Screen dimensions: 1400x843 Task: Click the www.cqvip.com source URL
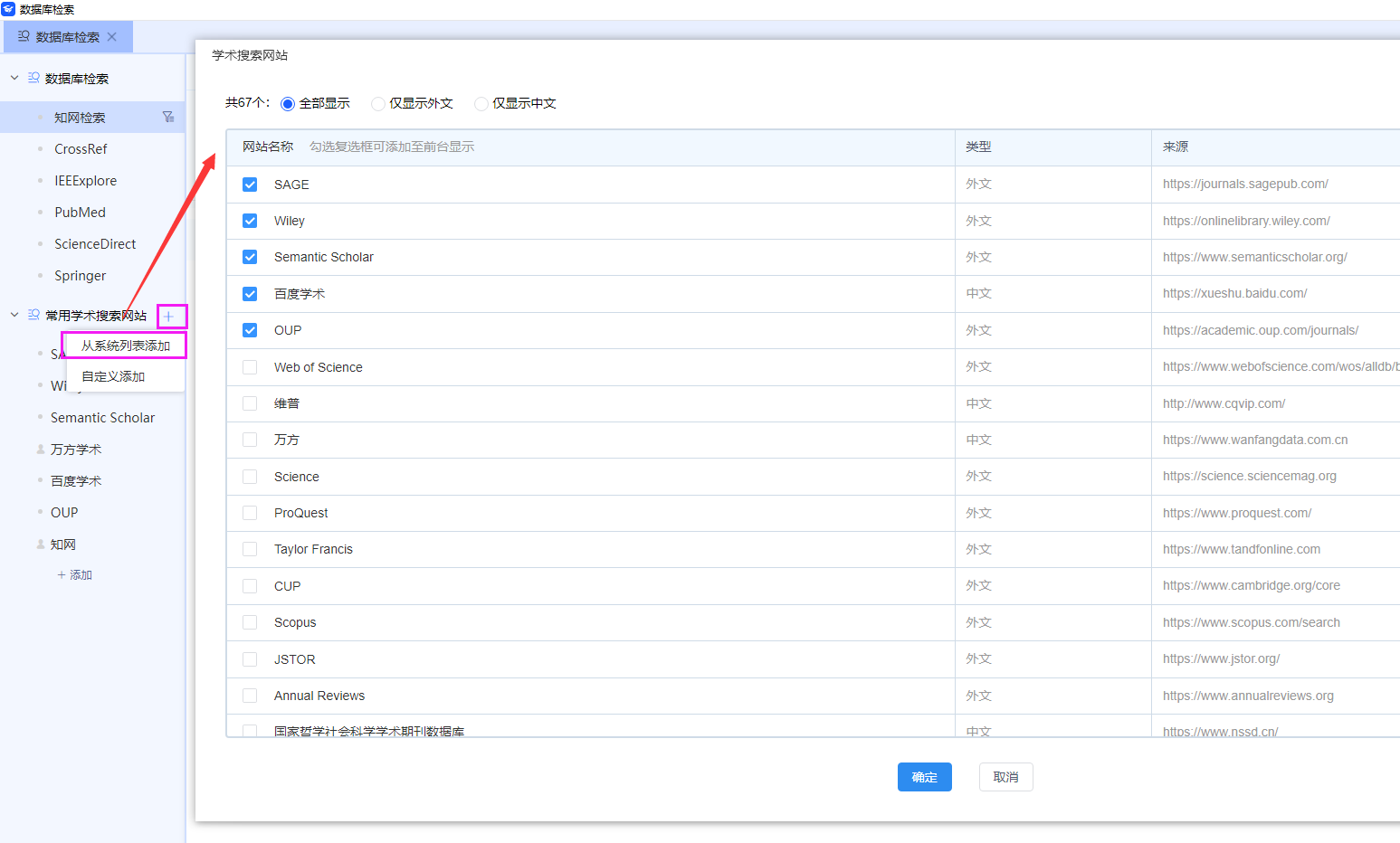(1224, 403)
